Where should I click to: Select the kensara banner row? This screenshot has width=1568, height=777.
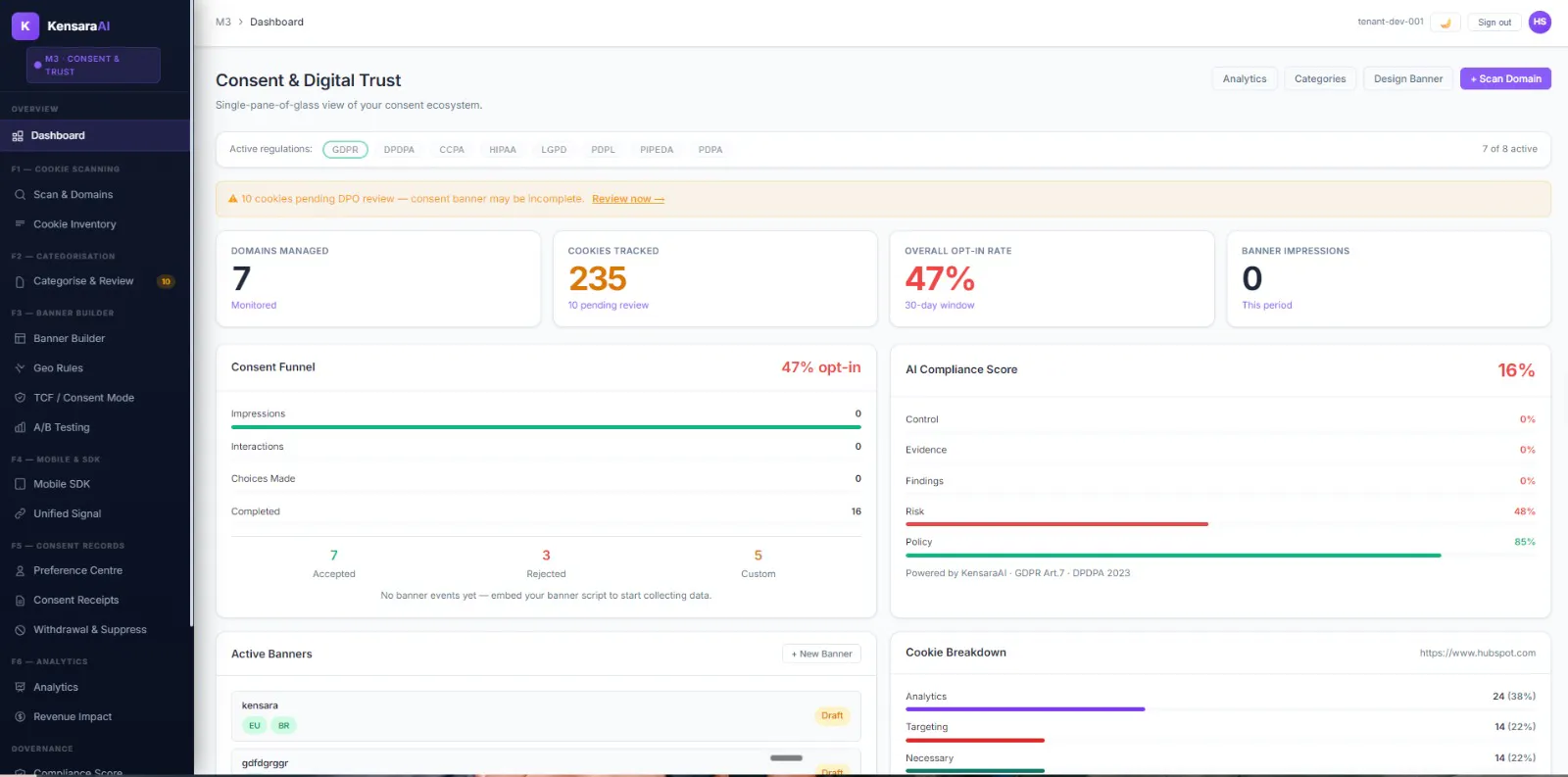tap(546, 716)
